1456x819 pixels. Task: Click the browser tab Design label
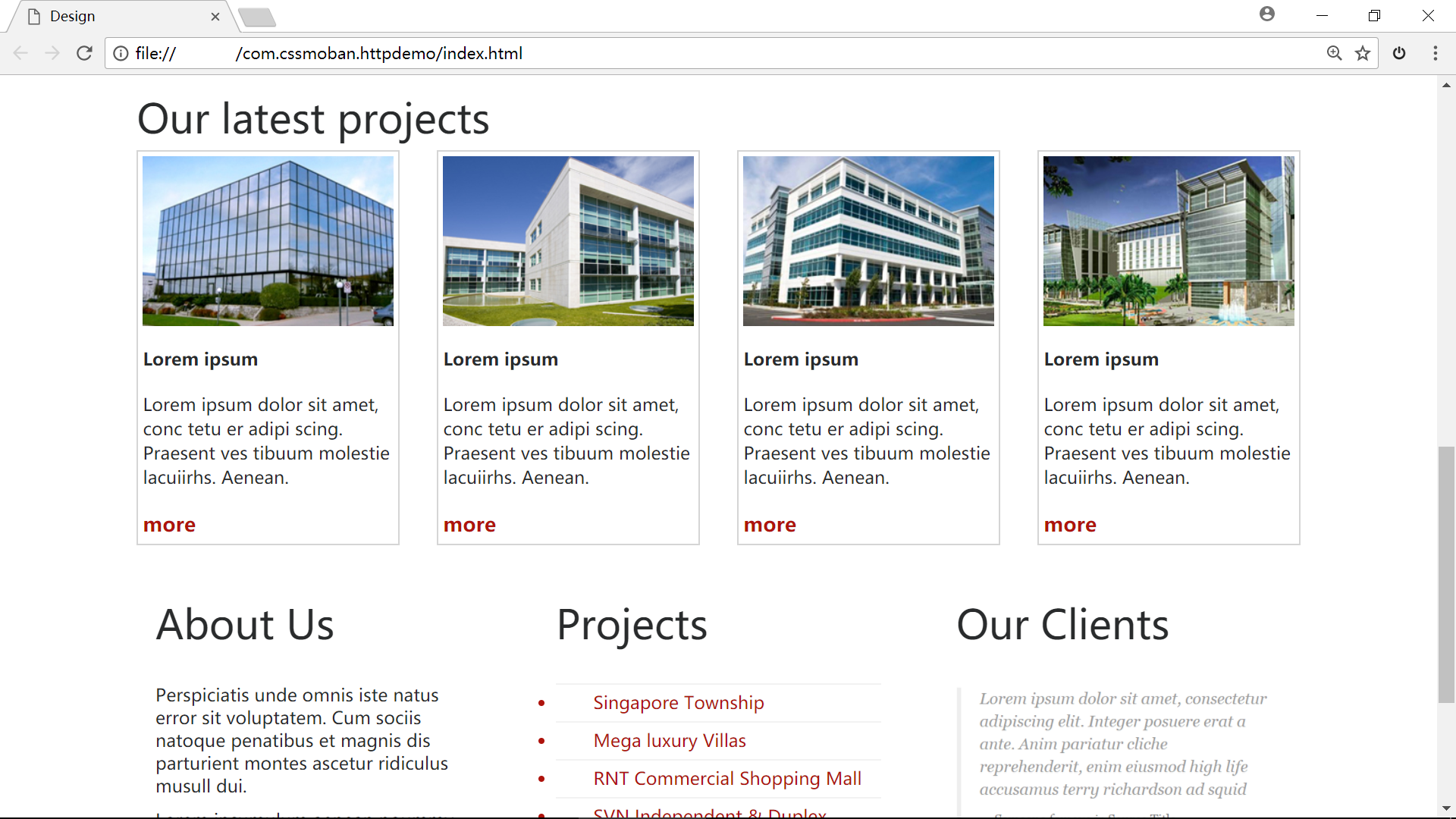coord(71,17)
